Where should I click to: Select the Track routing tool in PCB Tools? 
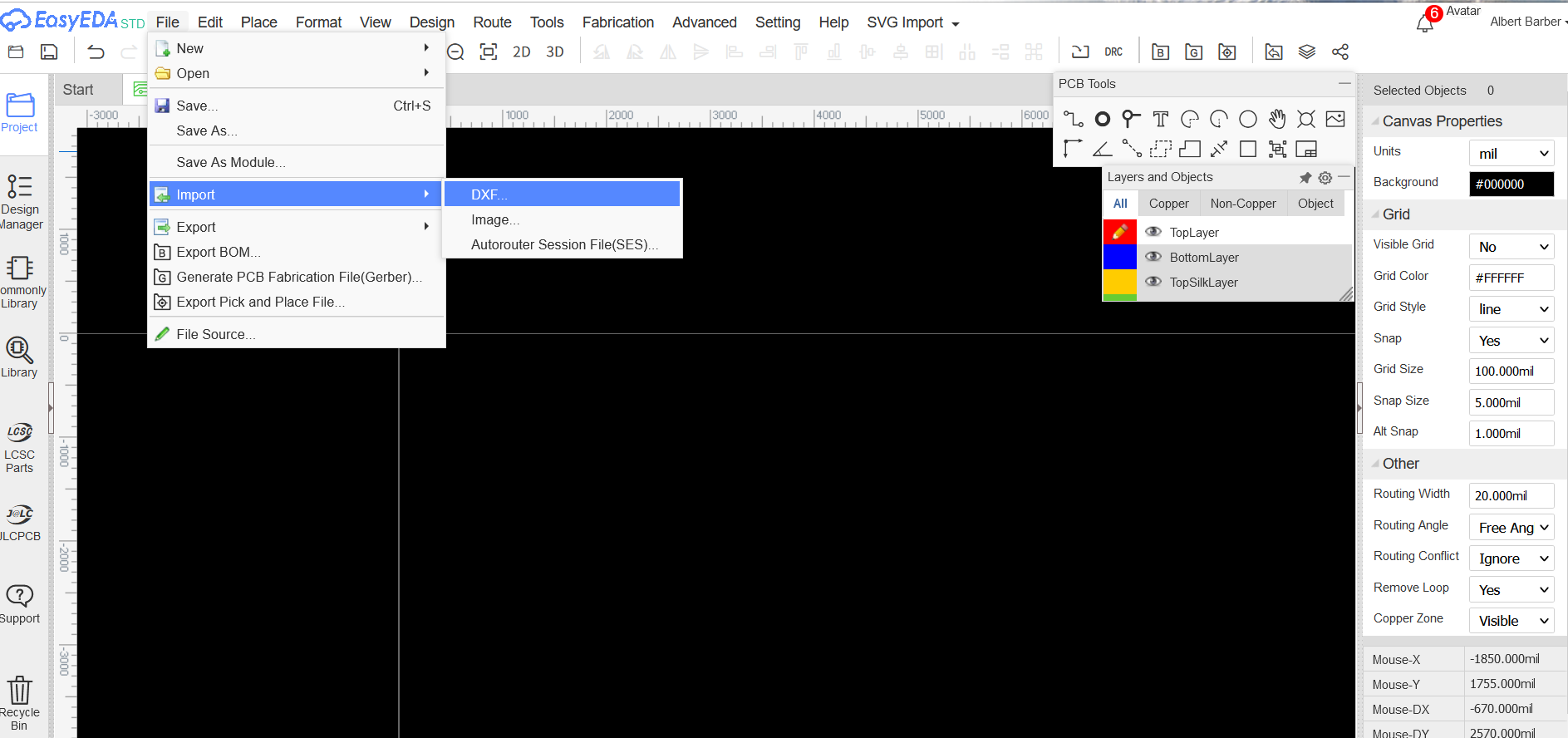[x=1073, y=119]
